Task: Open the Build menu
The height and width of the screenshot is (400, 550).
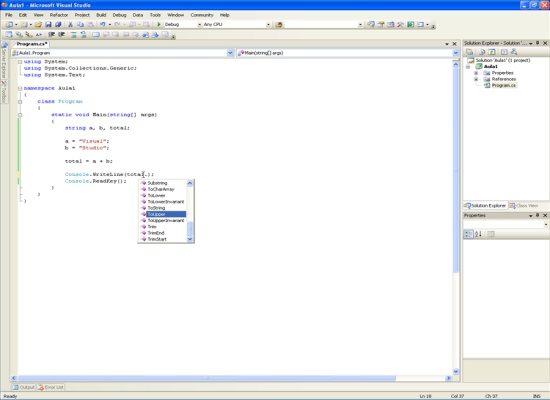Action: coord(101,15)
